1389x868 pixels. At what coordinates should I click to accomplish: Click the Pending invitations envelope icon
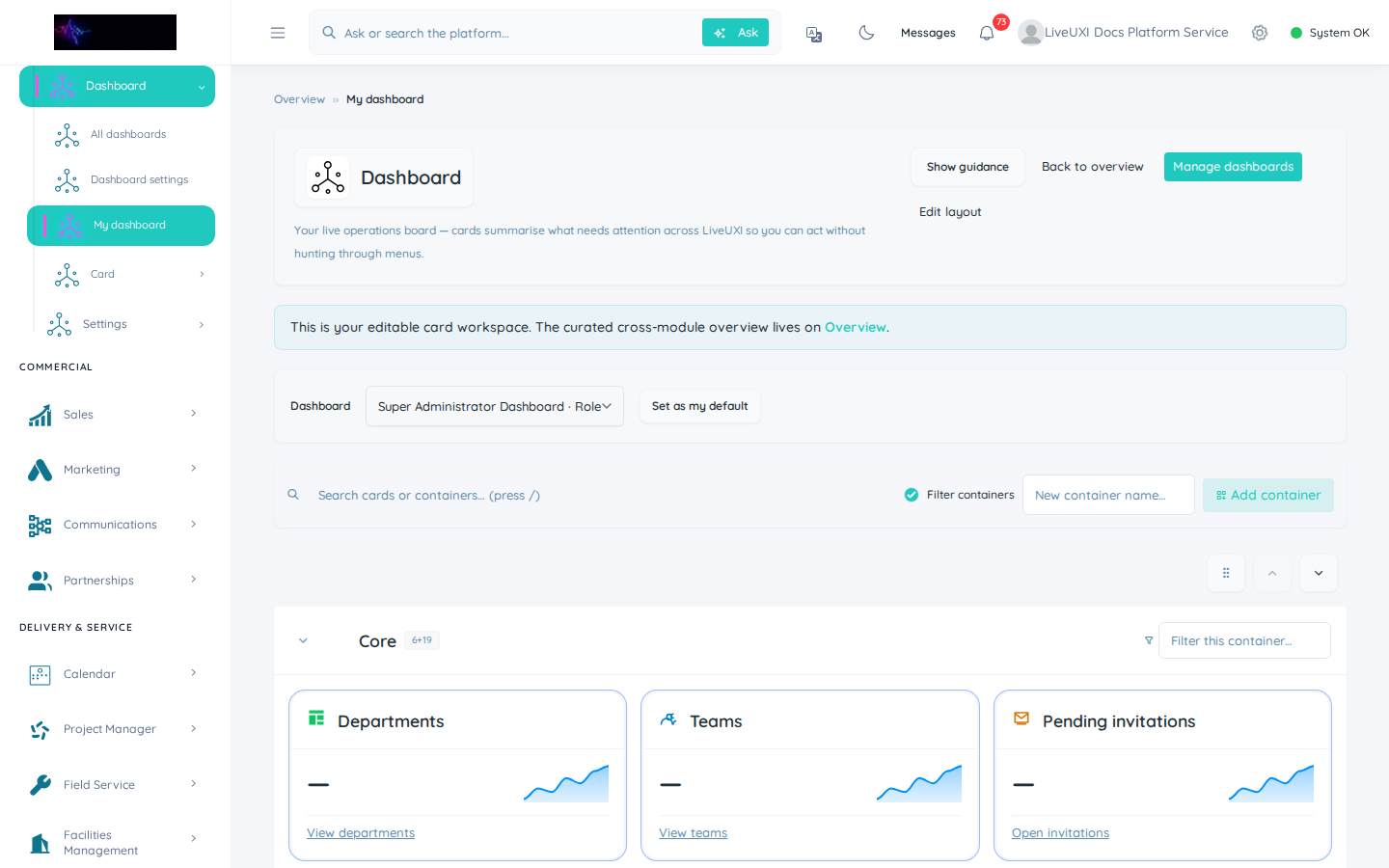click(x=1021, y=718)
